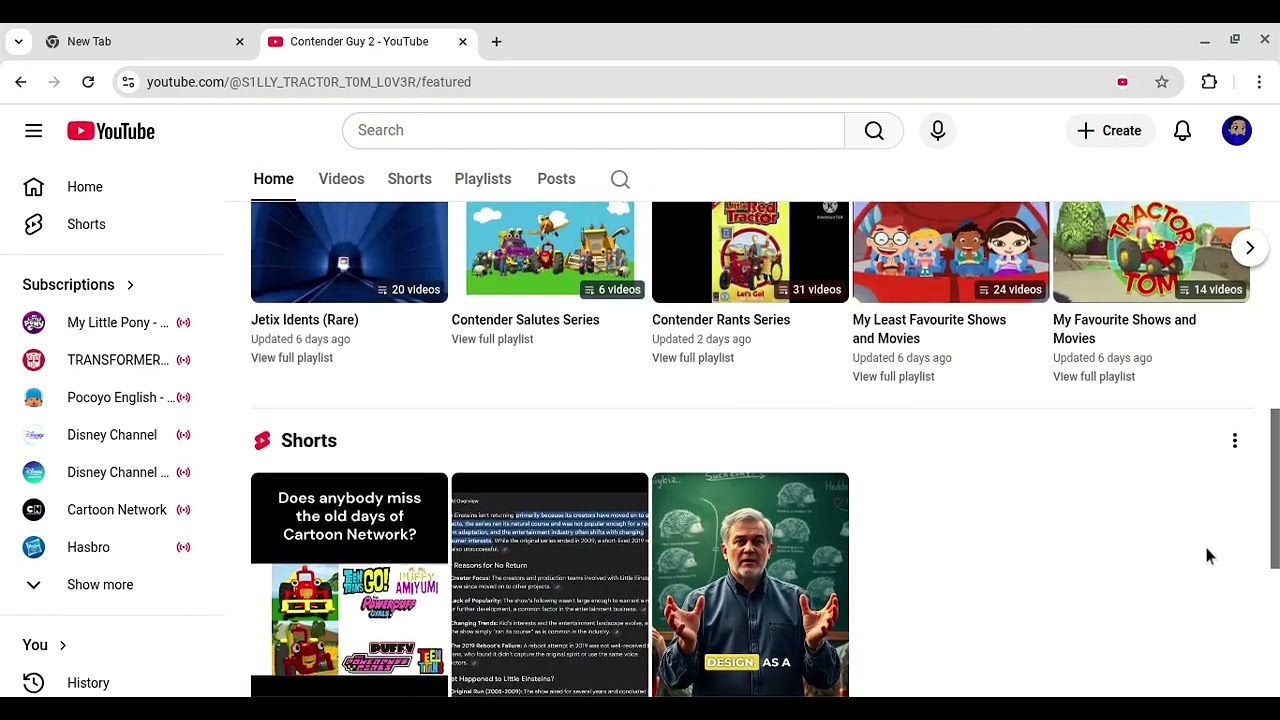The image size is (1280, 720).
Task: Go to the YouTube logo home
Action: [111, 131]
